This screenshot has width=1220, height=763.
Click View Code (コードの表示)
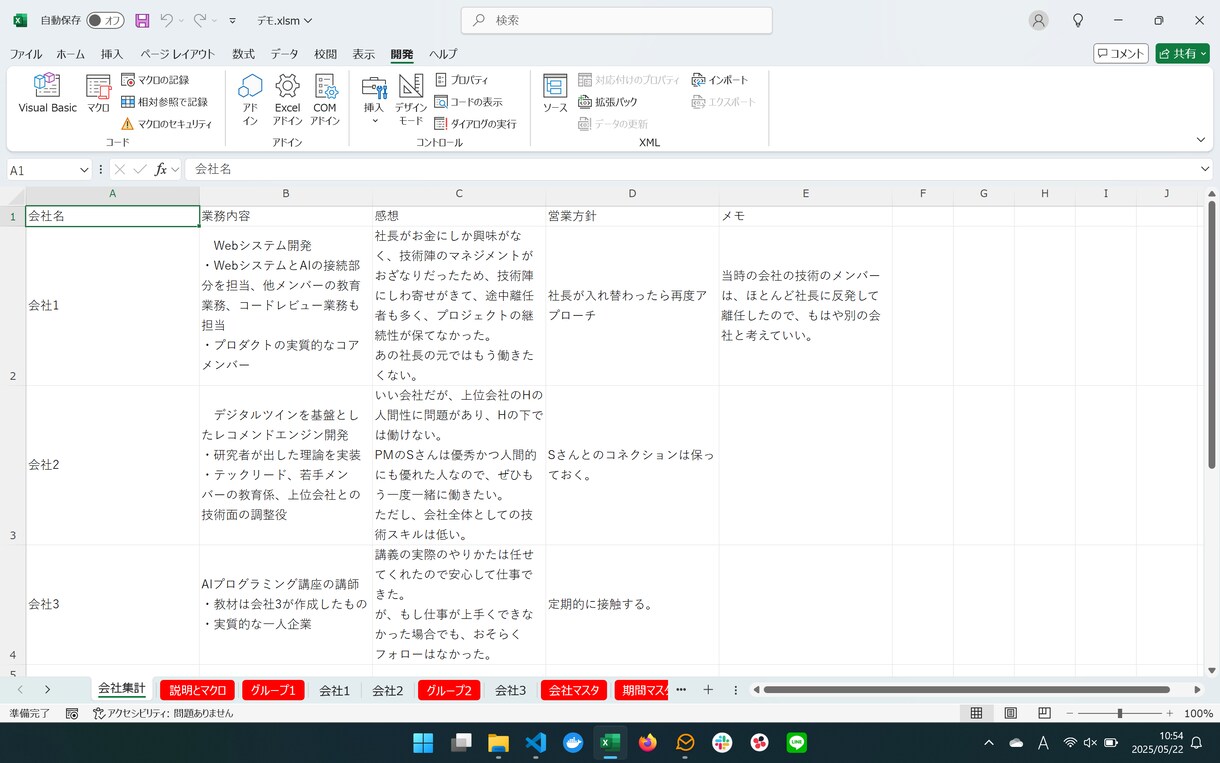pos(468,102)
